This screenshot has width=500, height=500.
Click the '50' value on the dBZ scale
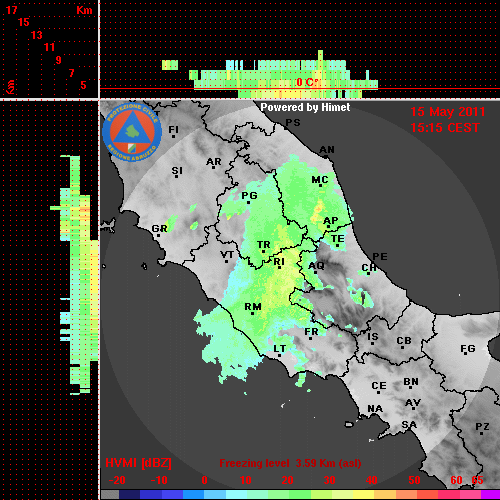[414, 480]
